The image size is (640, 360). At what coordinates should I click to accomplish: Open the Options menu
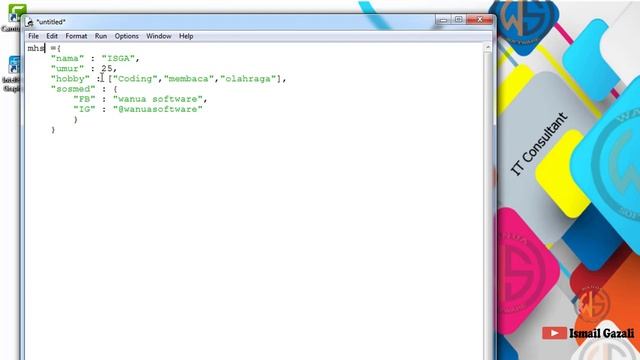(x=127, y=36)
